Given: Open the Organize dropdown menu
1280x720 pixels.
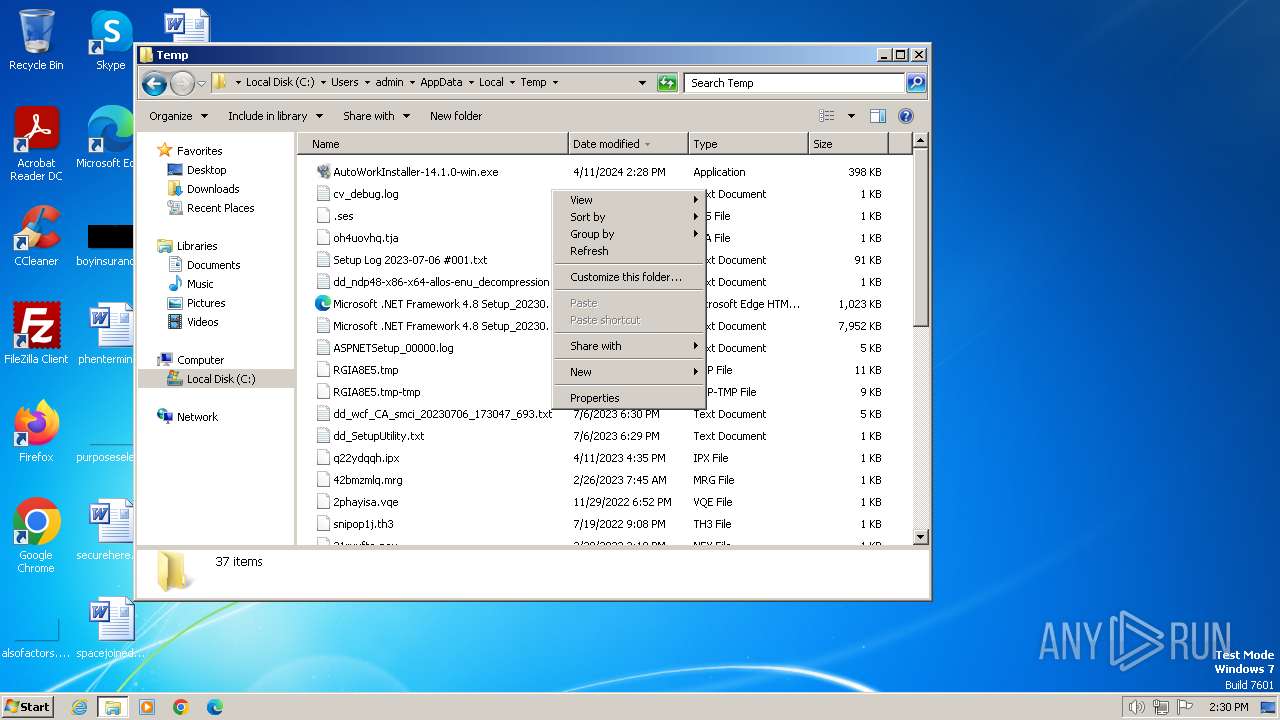Looking at the screenshot, I should coord(178,116).
